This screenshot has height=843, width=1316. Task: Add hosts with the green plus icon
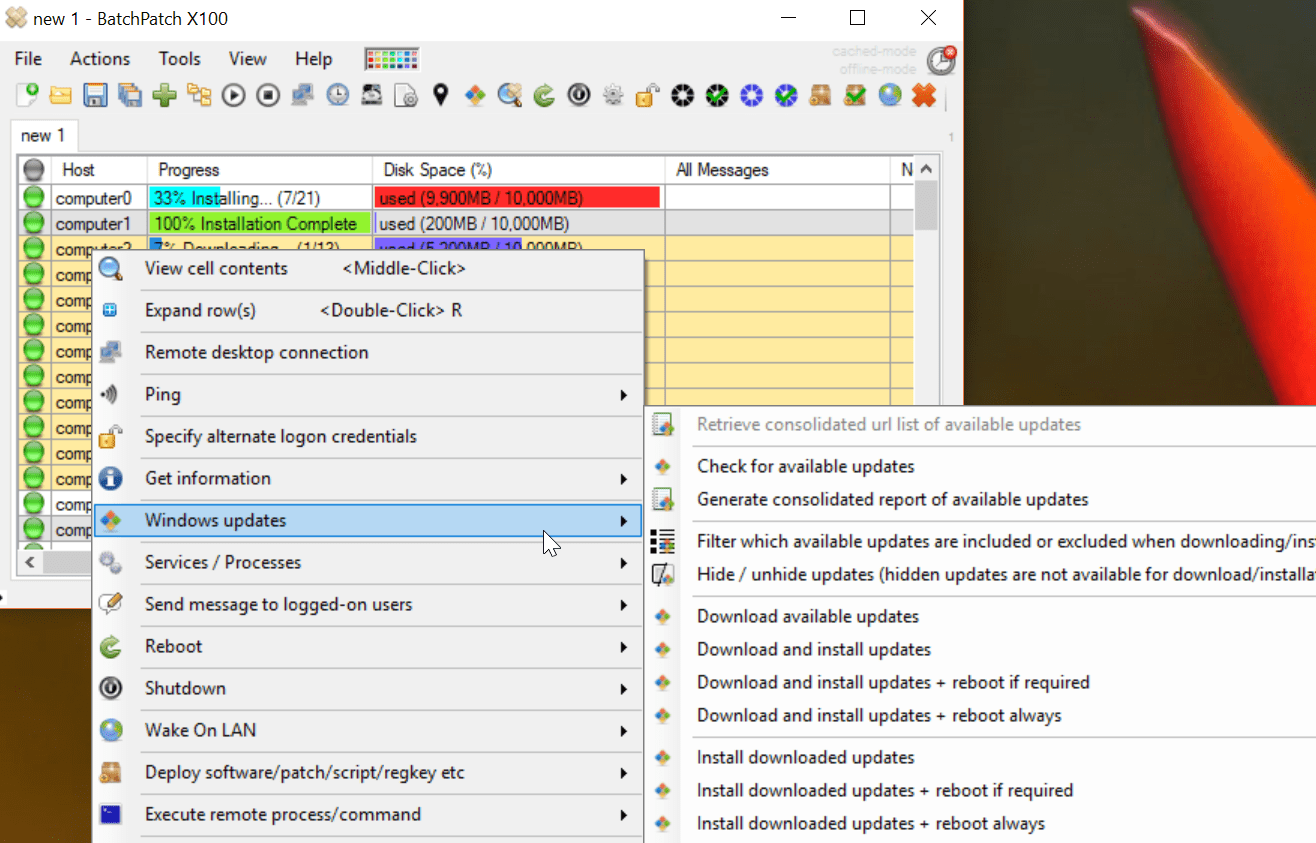point(164,95)
